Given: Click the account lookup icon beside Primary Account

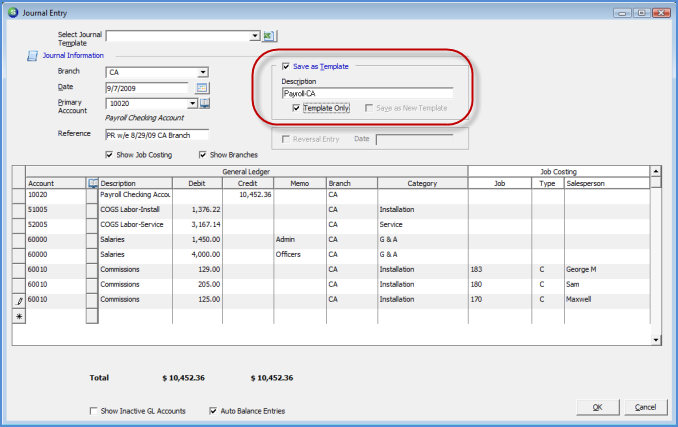Looking at the screenshot, I should coord(205,103).
